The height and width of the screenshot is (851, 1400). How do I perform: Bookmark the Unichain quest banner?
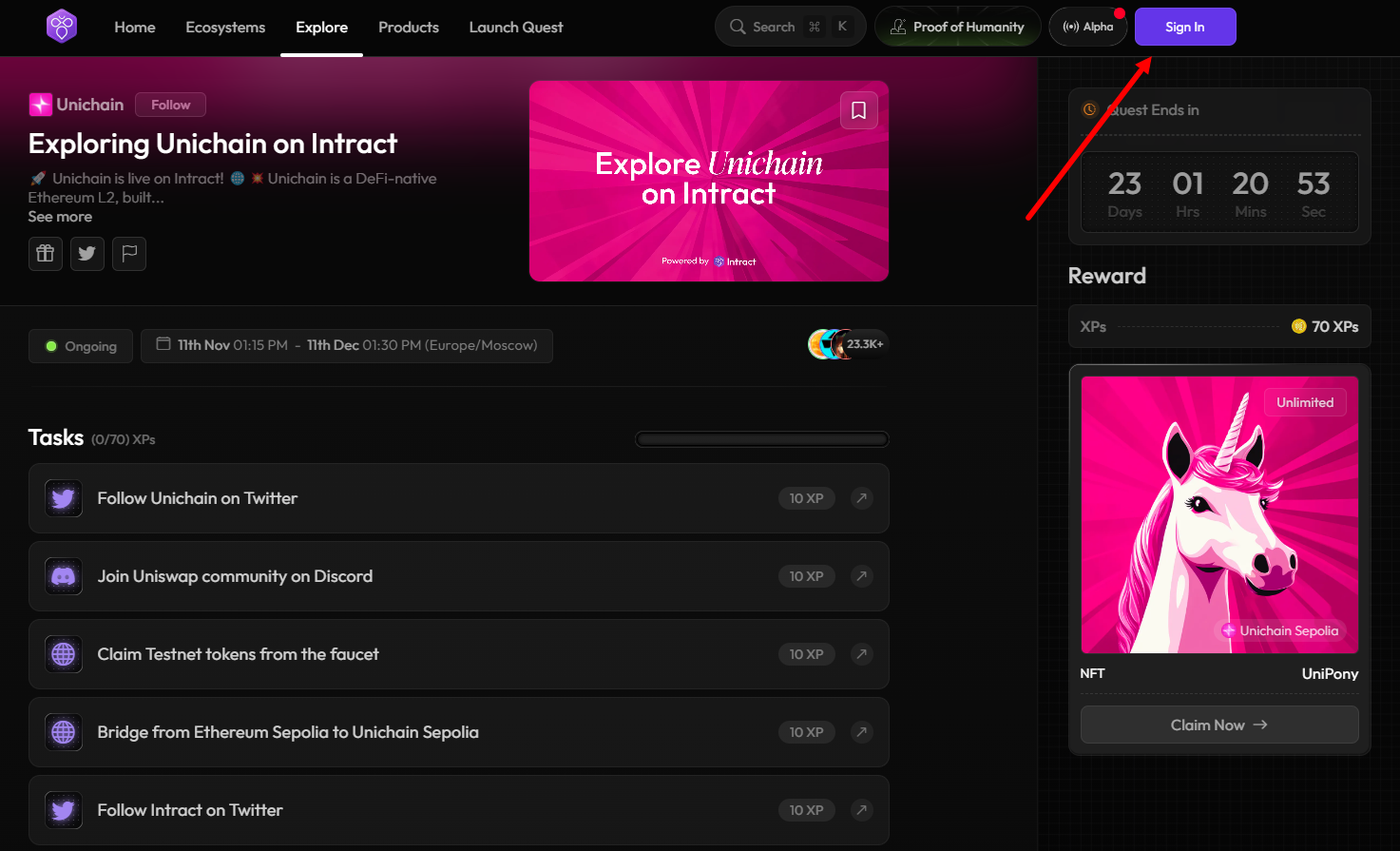click(858, 110)
